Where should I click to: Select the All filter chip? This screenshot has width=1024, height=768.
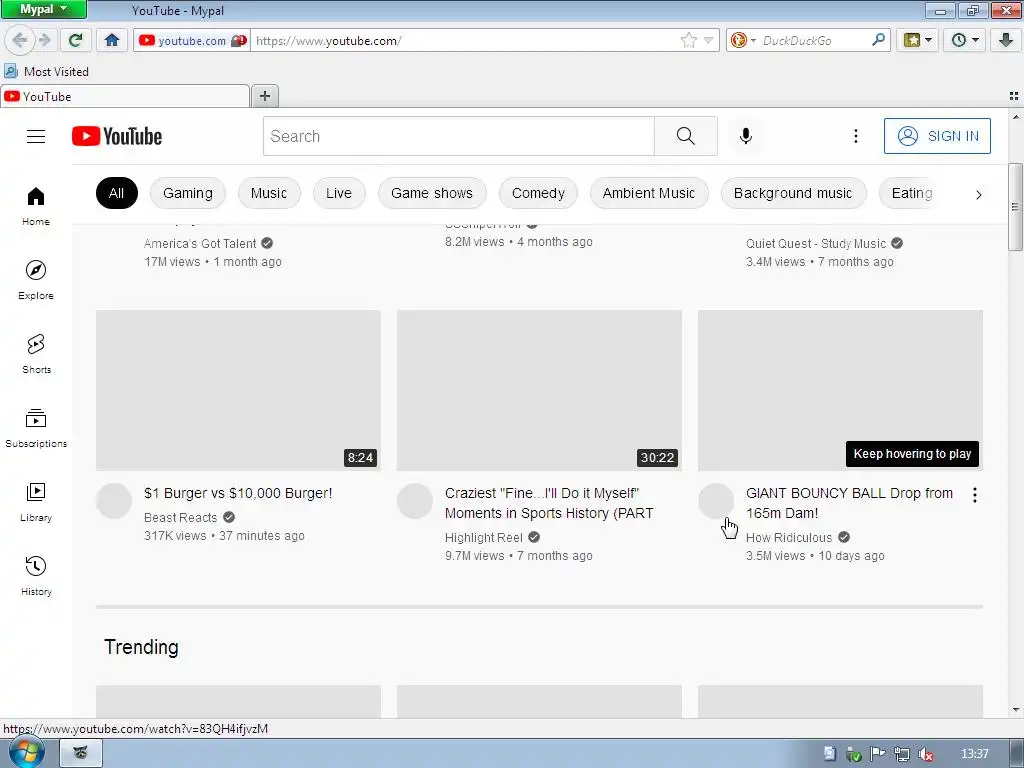pos(116,193)
